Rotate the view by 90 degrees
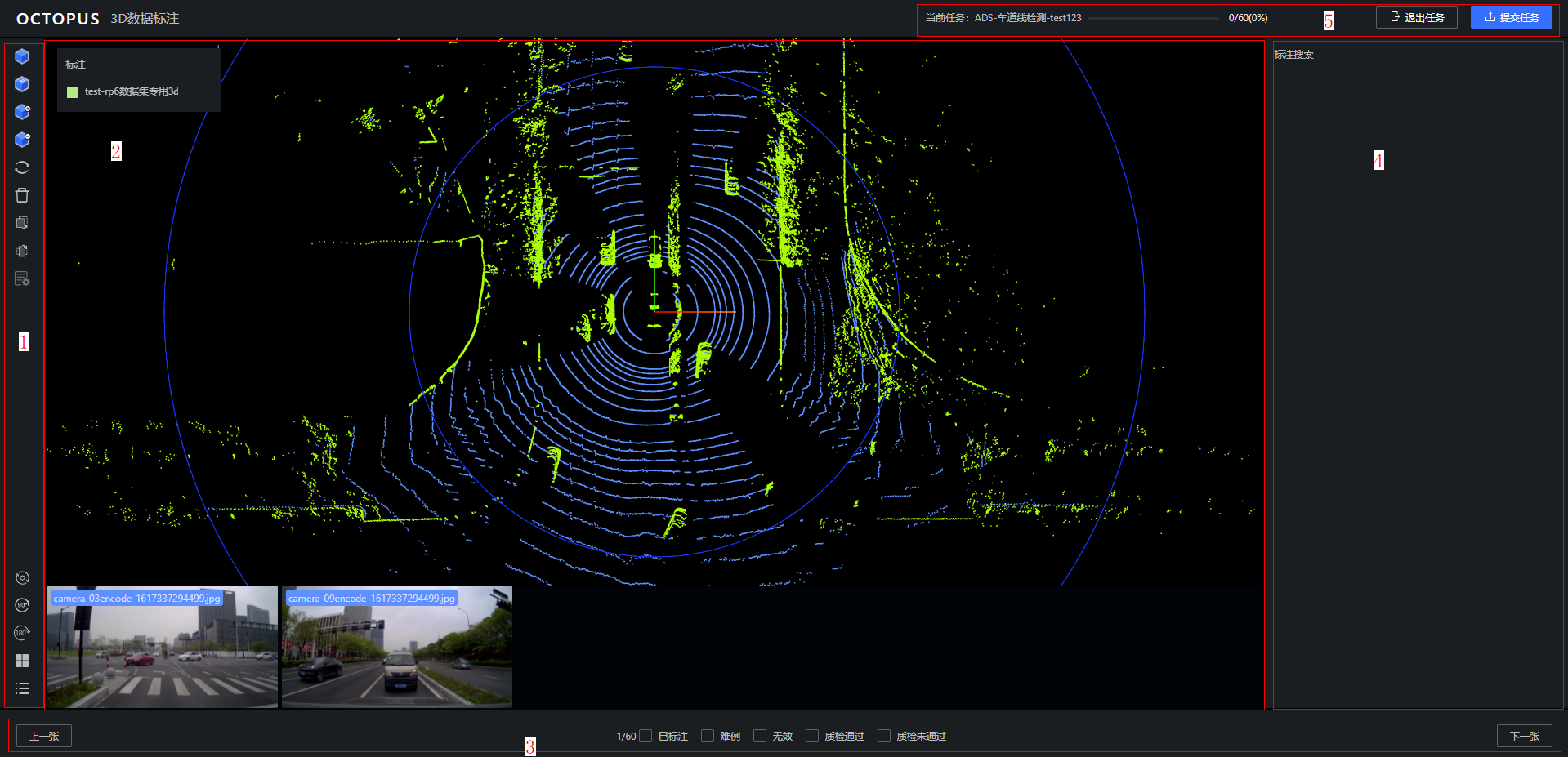The height and width of the screenshot is (757, 1568). 22,605
